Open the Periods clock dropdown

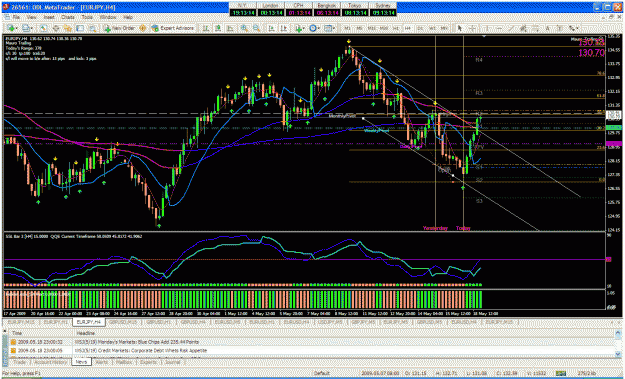314,28
